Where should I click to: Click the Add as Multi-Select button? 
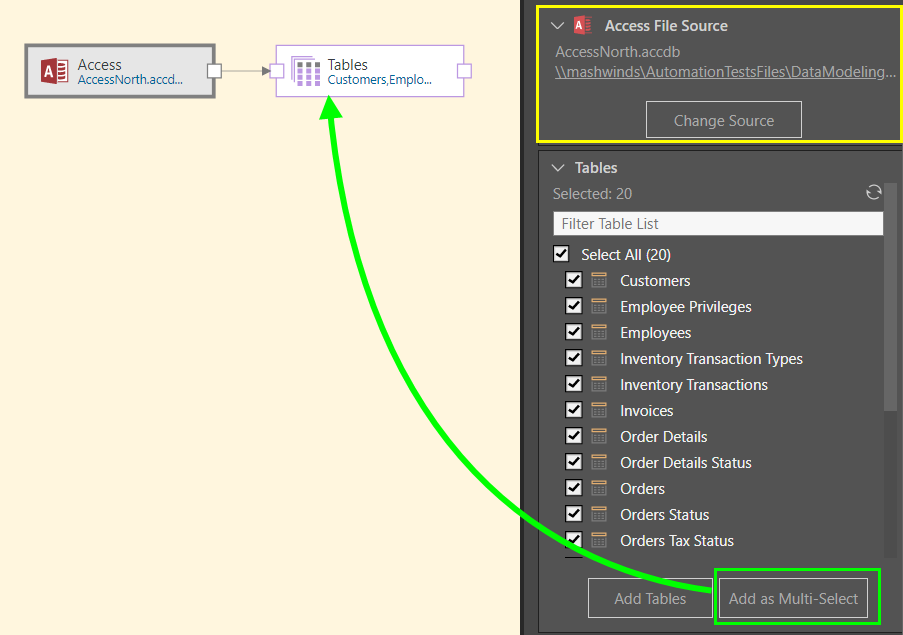[x=793, y=599]
